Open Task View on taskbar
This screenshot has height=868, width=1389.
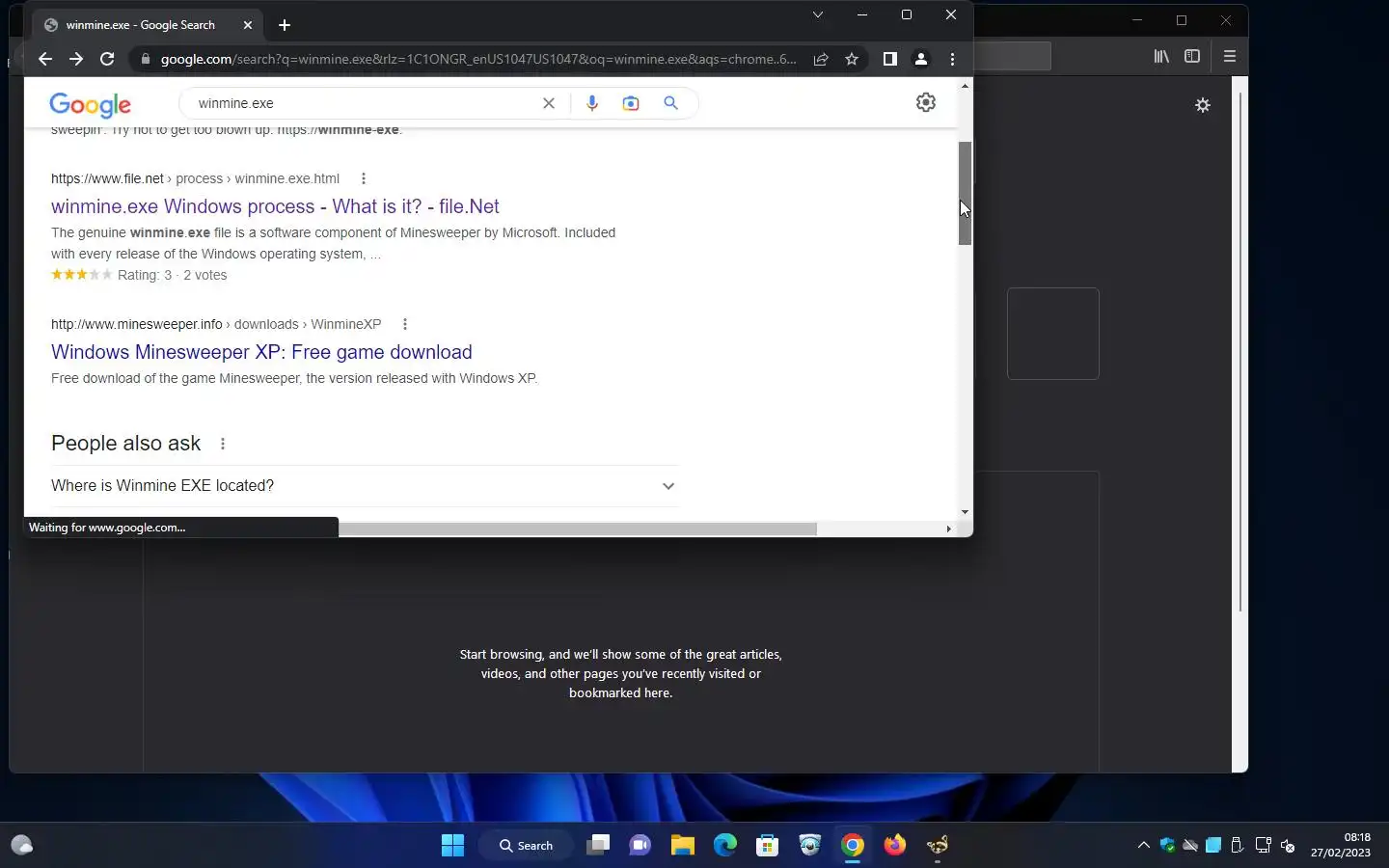pyautogui.click(x=598, y=846)
